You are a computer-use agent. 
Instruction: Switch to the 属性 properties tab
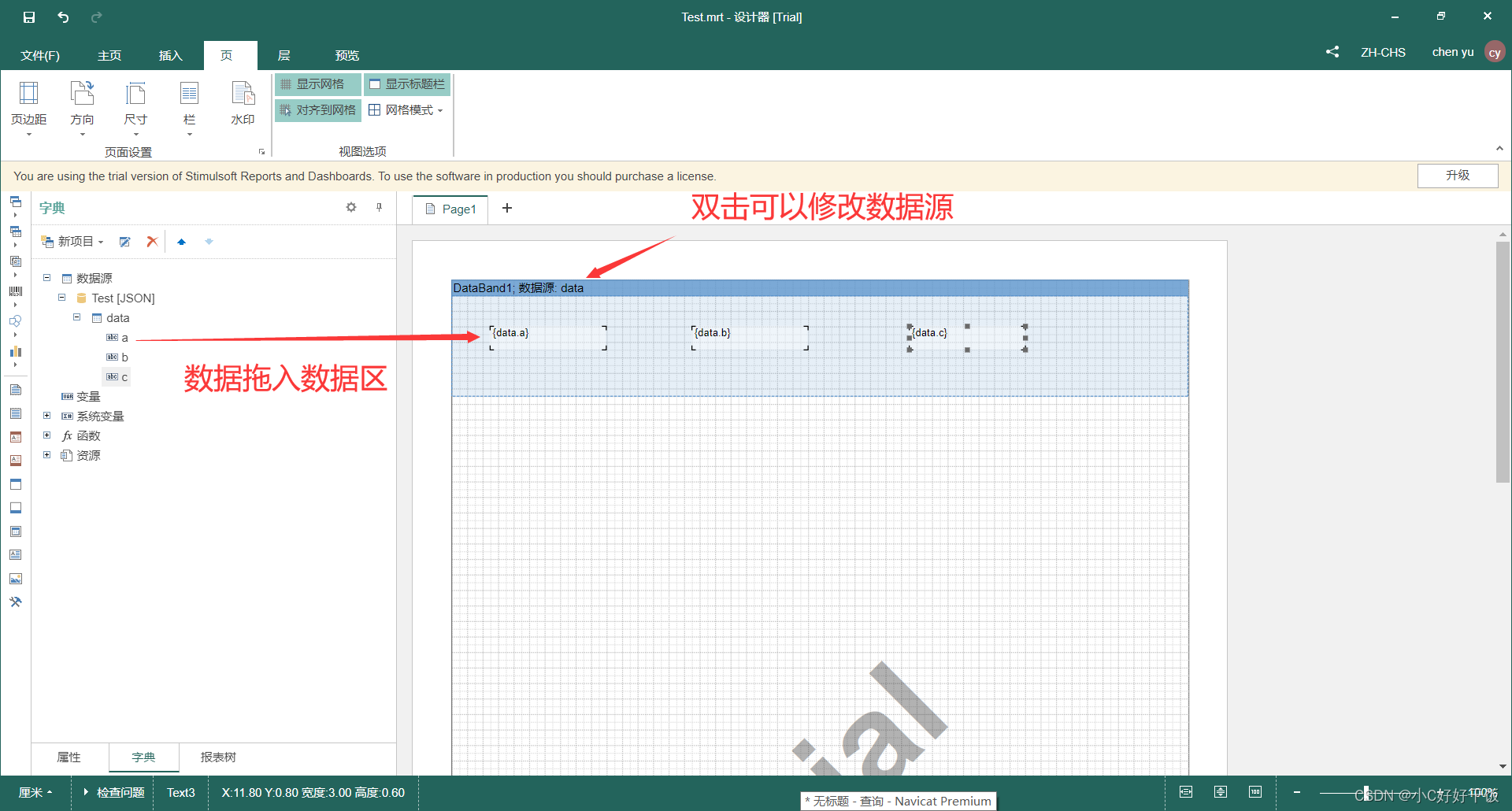(x=69, y=757)
